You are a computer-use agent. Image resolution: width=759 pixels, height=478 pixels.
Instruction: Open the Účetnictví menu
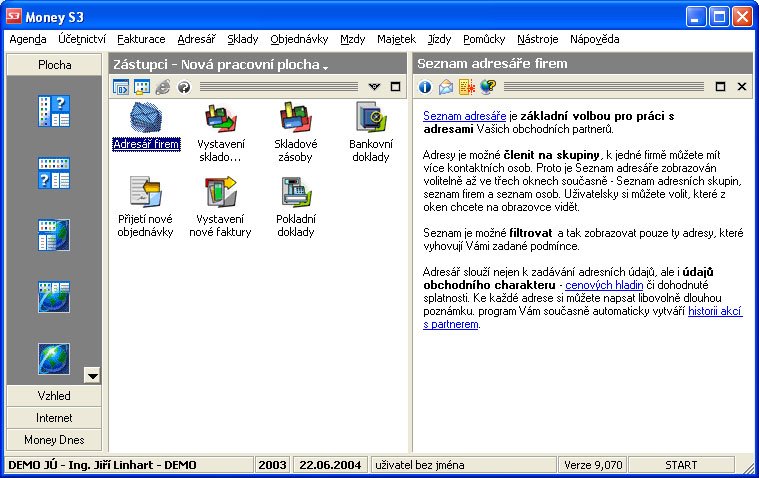tap(82, 39)
